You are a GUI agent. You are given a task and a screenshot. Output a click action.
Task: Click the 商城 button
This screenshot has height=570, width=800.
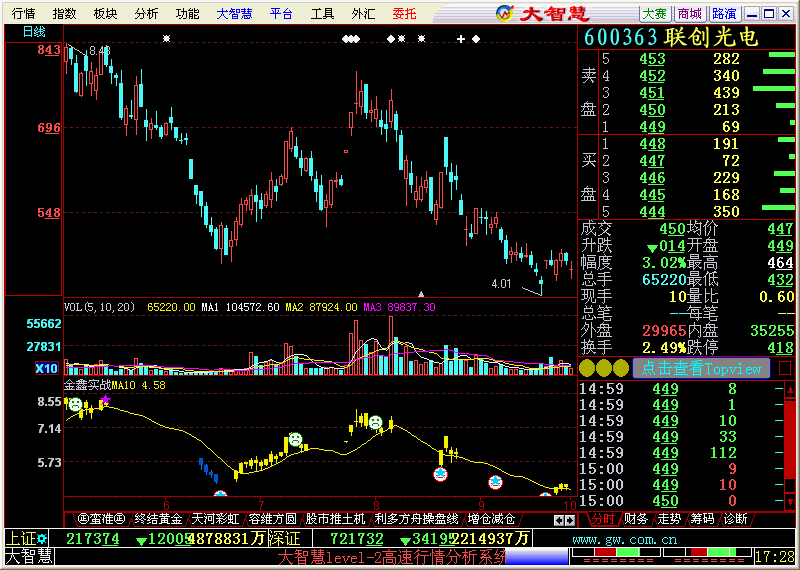click(690, 14)
